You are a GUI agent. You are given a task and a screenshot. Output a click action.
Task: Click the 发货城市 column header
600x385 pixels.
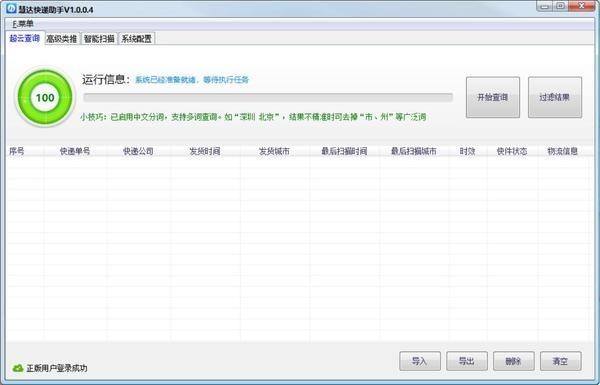pos(274,151)
